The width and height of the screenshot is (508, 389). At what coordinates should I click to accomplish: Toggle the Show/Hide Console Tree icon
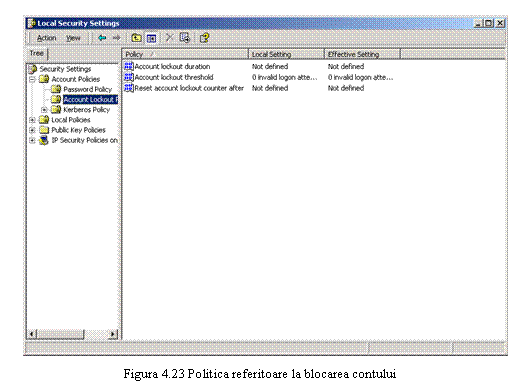(151, 38)
